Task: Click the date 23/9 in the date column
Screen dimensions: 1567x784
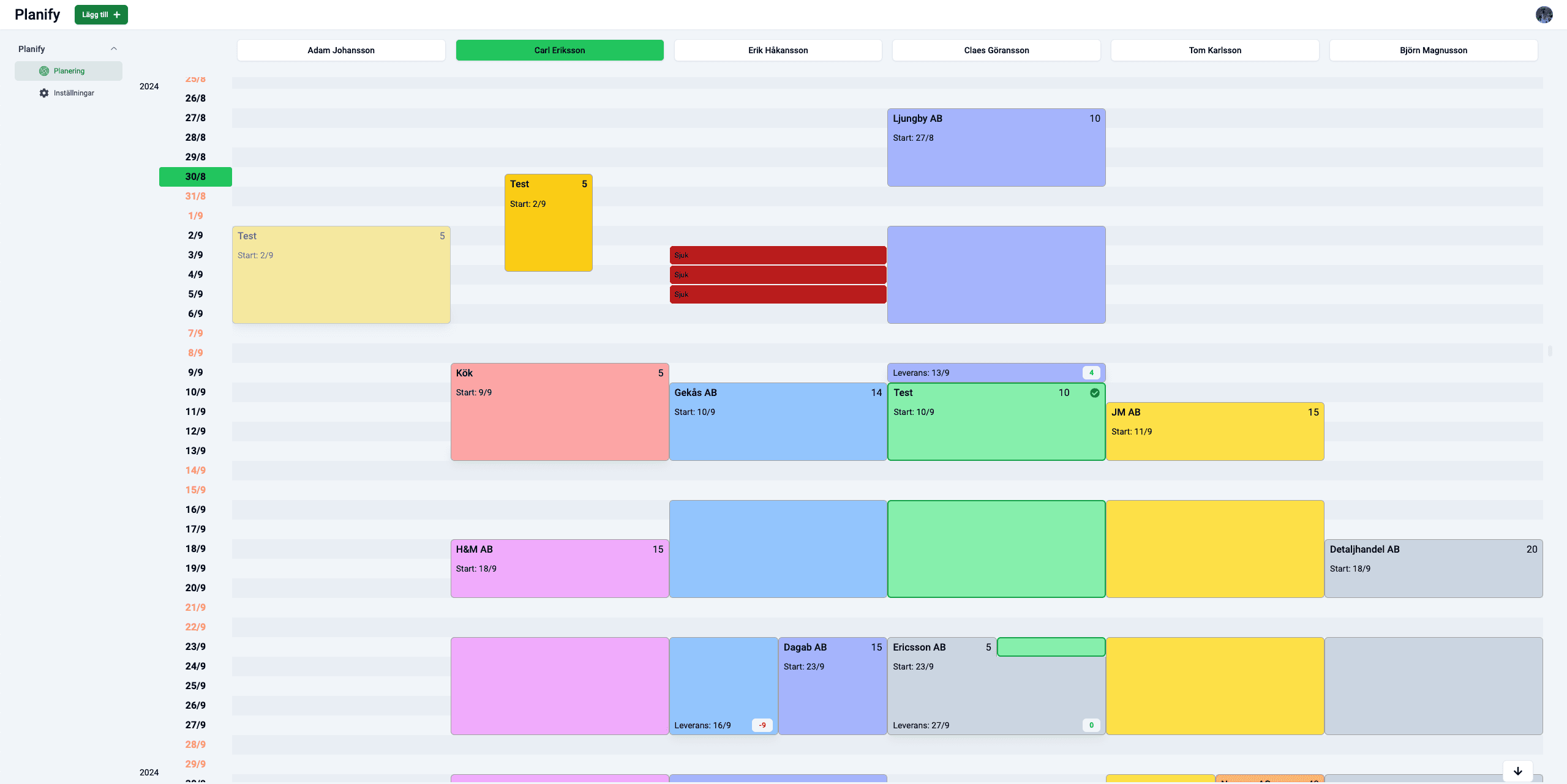Action: point(195,647)
